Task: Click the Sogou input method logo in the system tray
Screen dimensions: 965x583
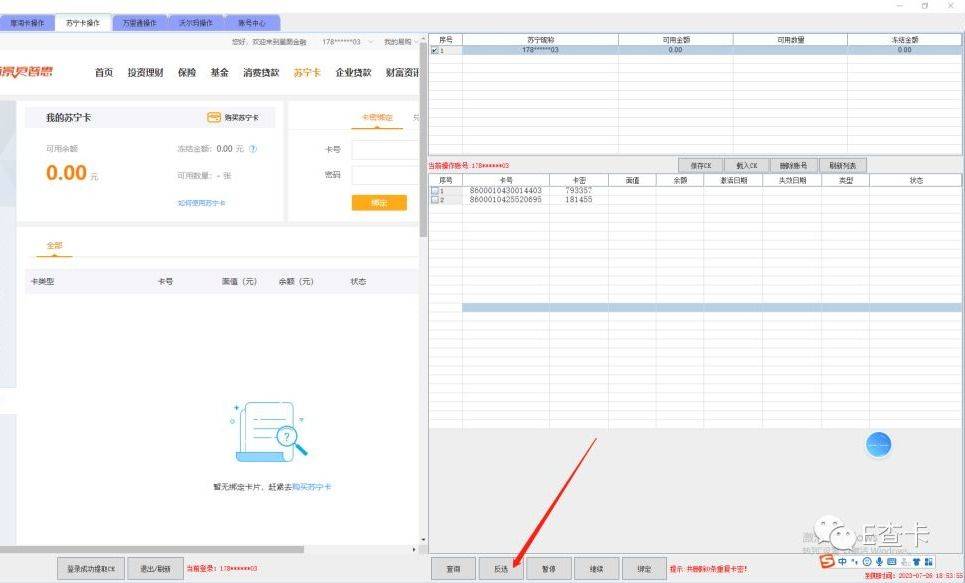Action: pos(826,562)
